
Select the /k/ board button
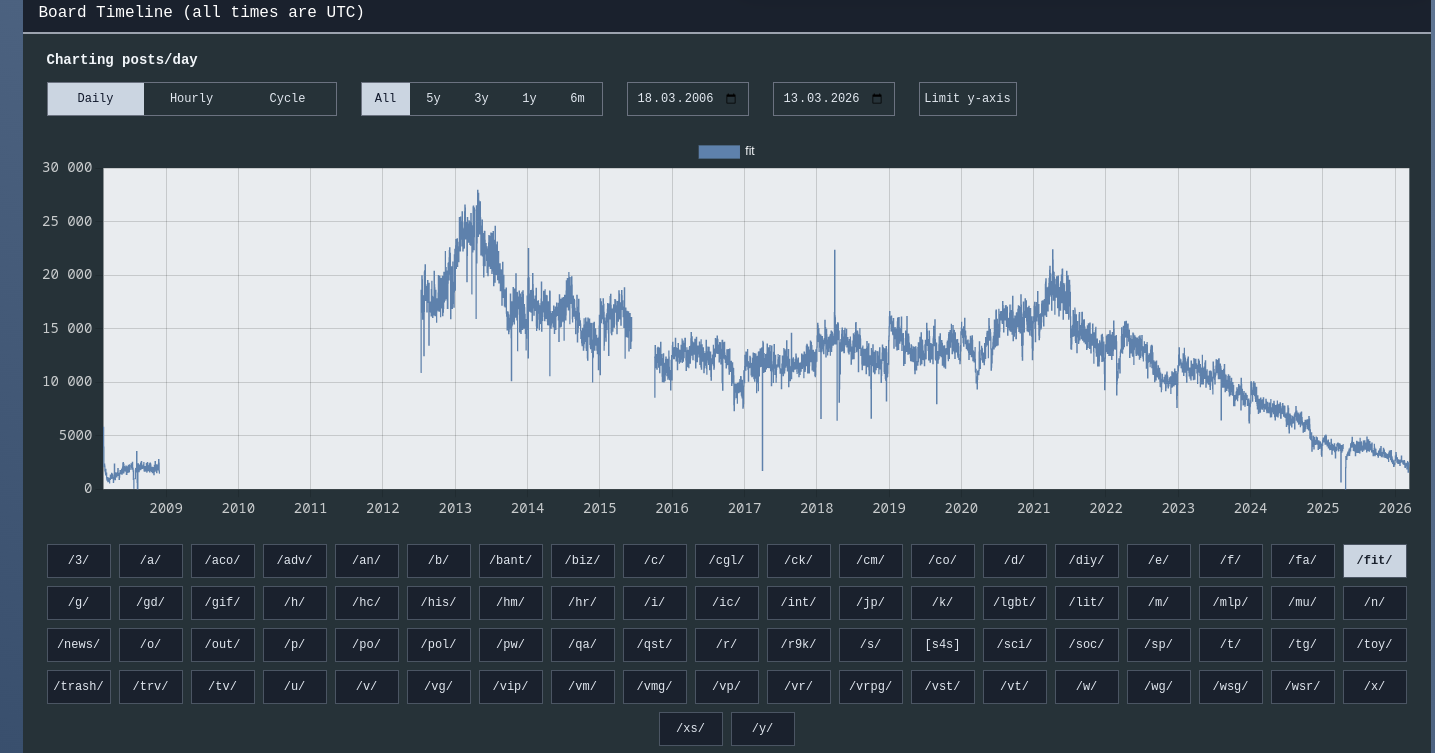pyautogui.click(x=943, y=603)
